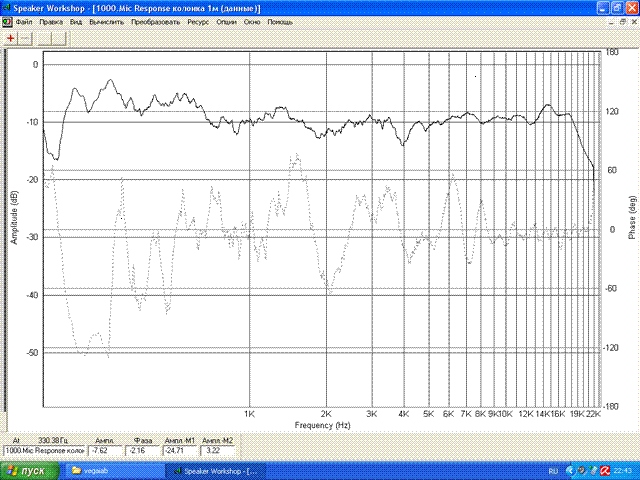This screenshot has width=640, height=480.
Task: Click the Frequency (Hz) axis label
Action: click(x=322, y=425)
